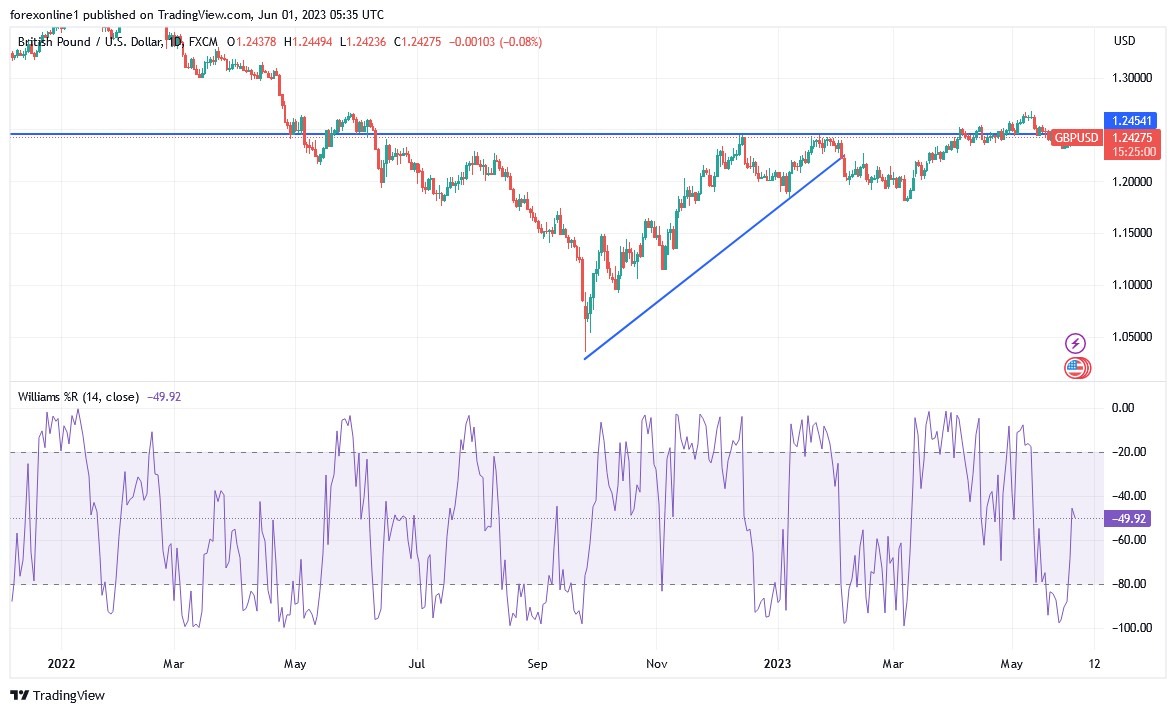Click the GBPUSD red price label
This screenshot has height=713, width=1176.
point(1076,138)
